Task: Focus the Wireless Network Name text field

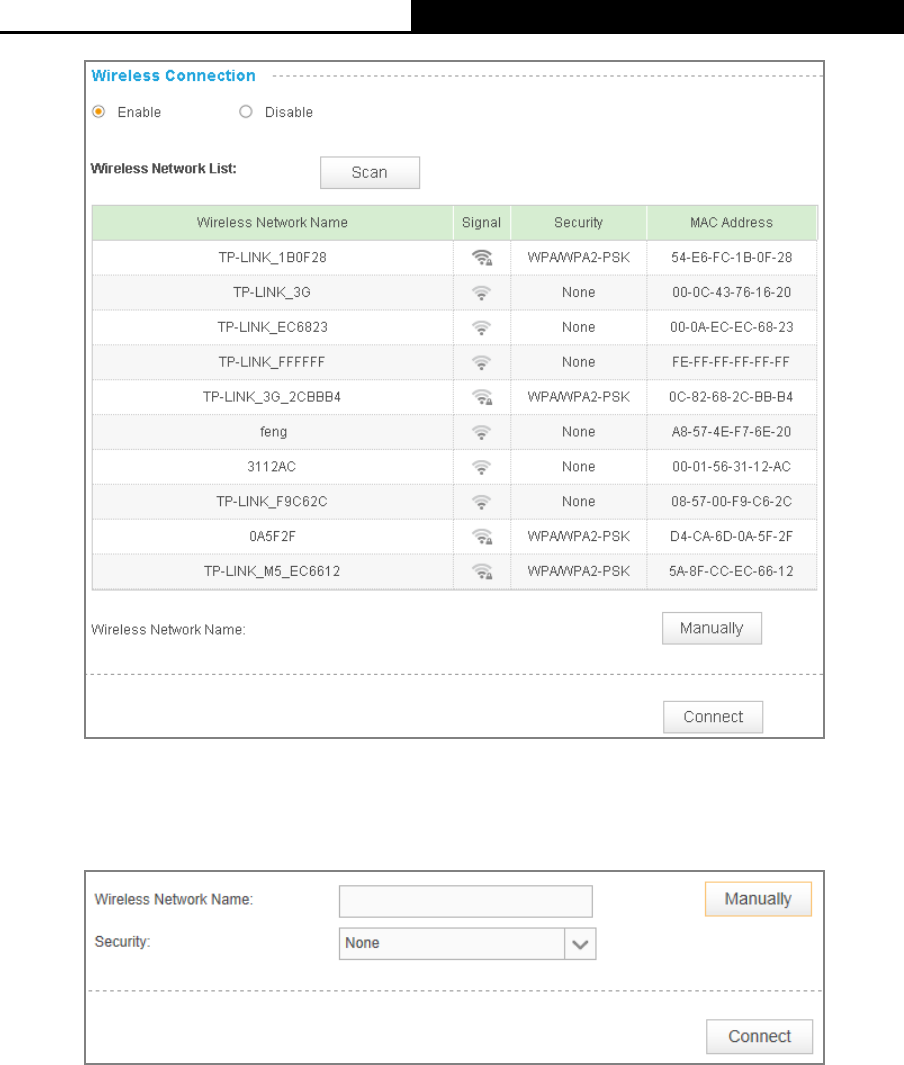Action: 466,901
